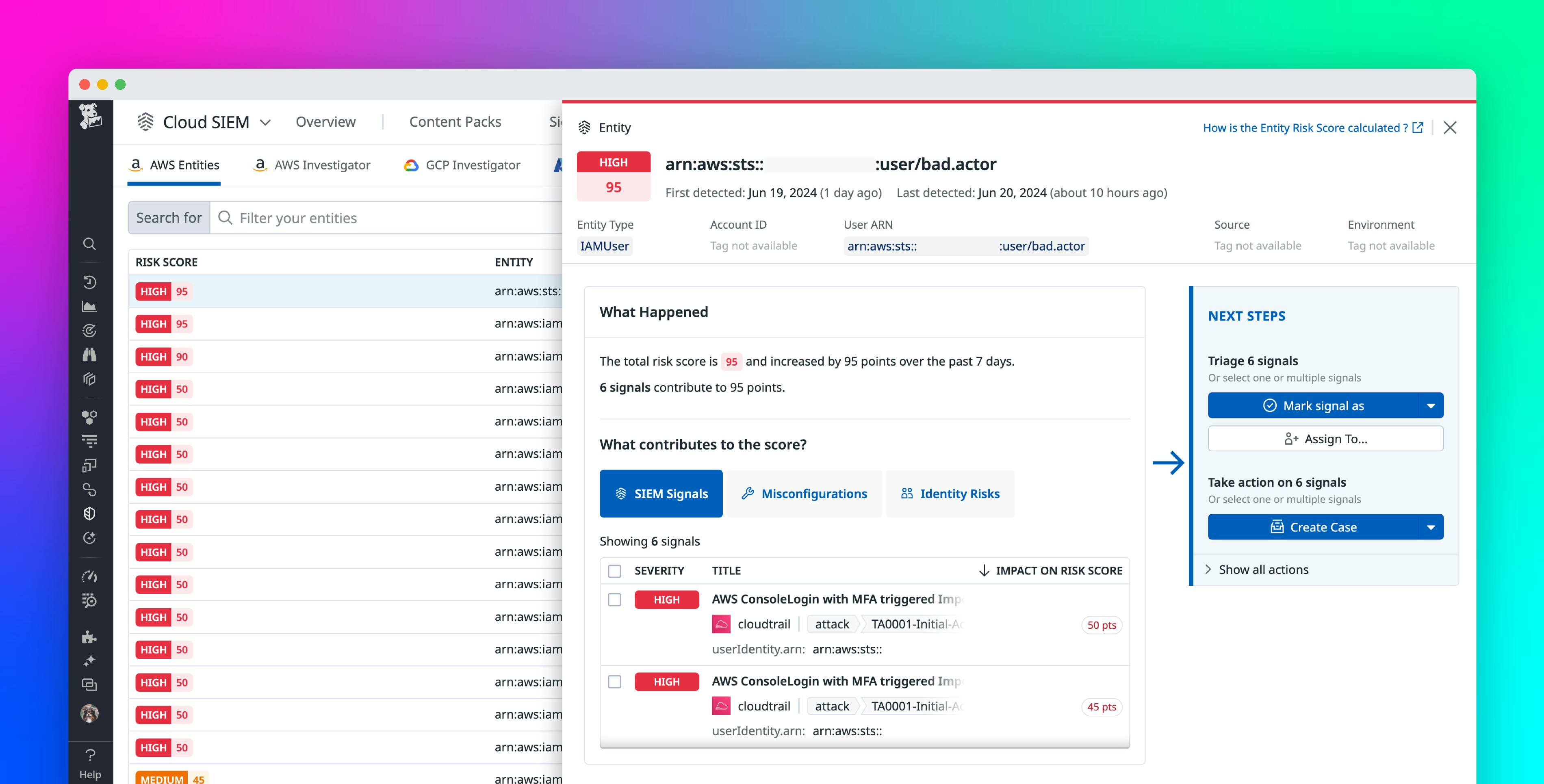
Task: Open the GCP Investigator tab
Action: [462, 165]
